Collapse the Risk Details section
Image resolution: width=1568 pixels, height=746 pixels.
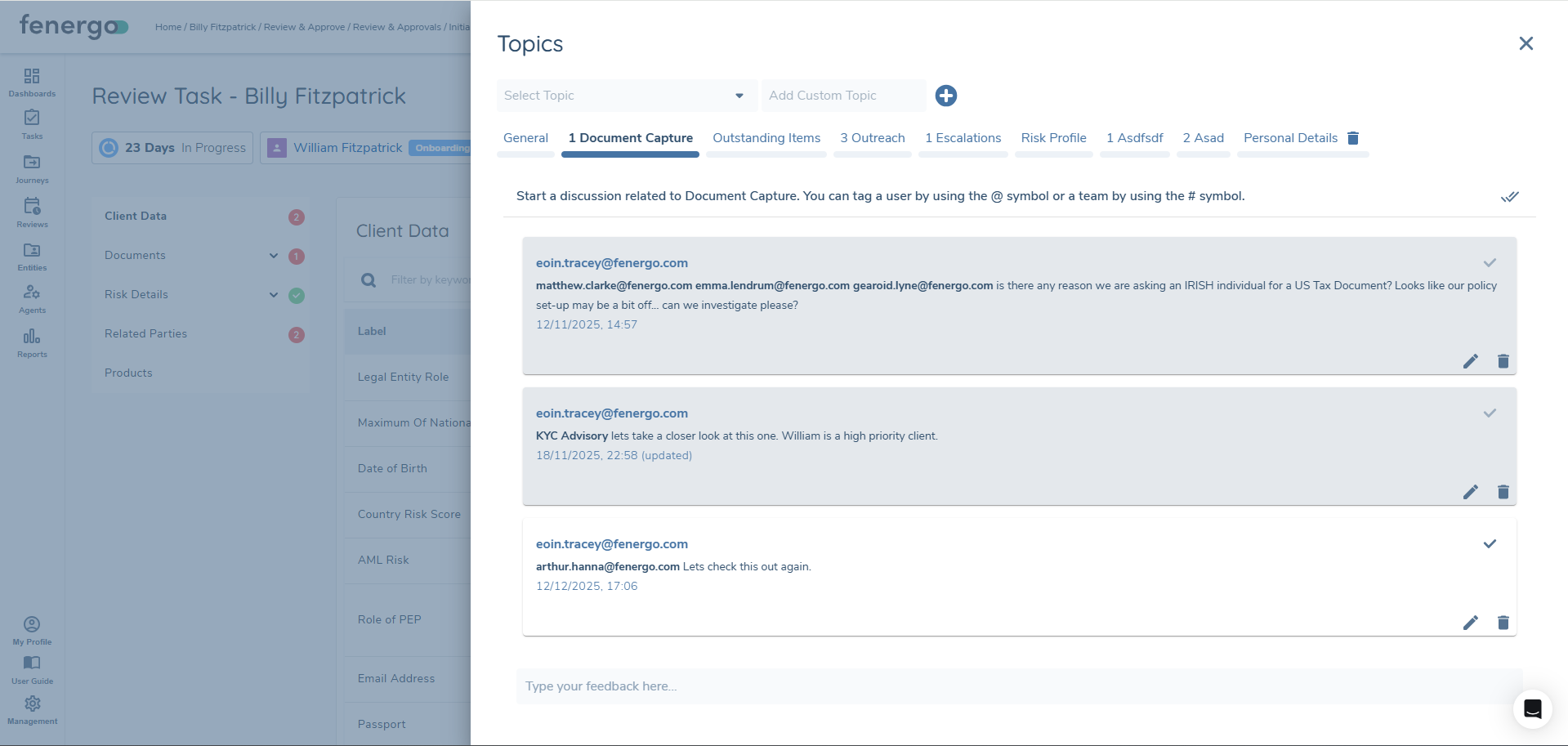pyautogui.click(x=273, y=295)
